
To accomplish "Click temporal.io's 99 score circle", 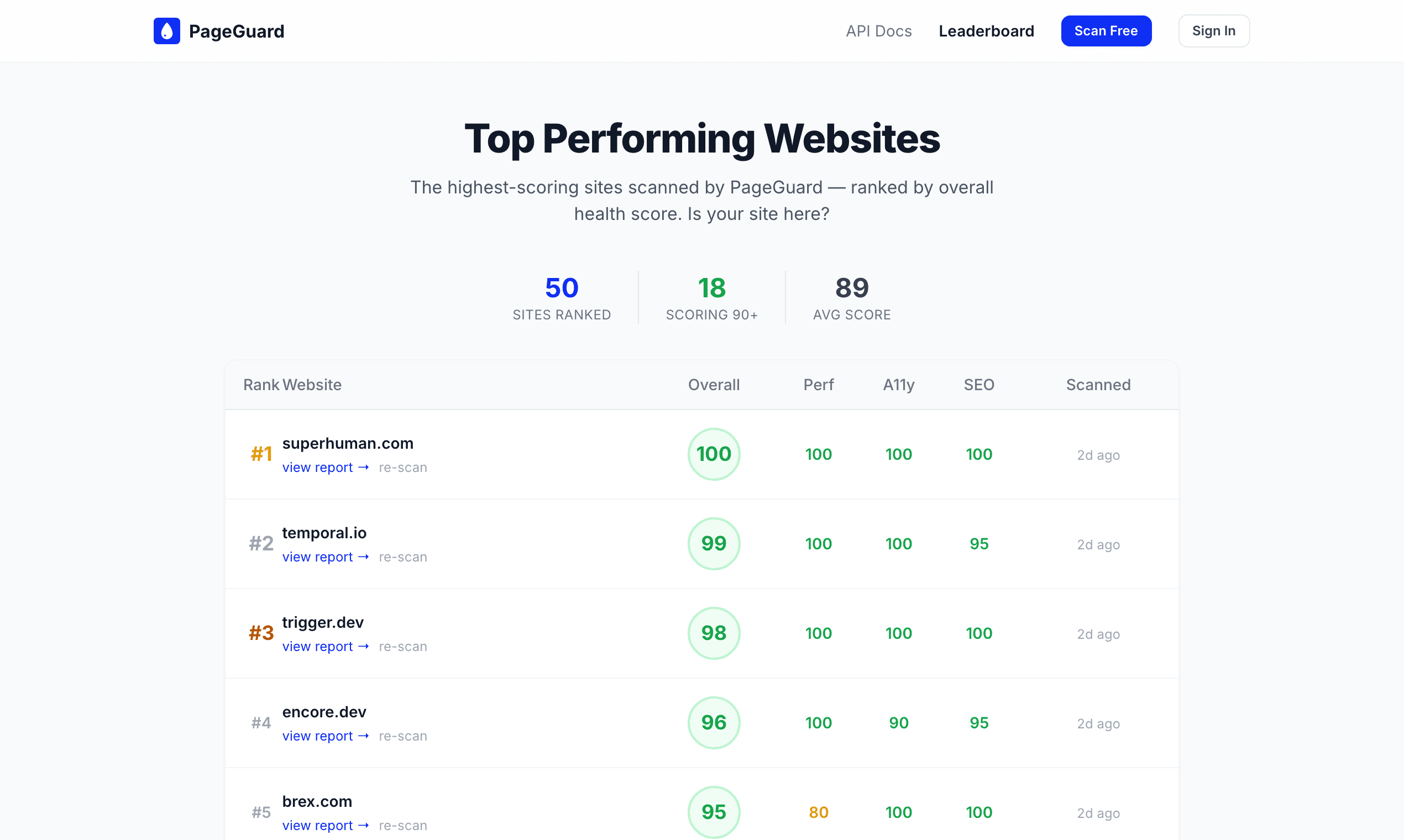I will [x=714, y=543].
